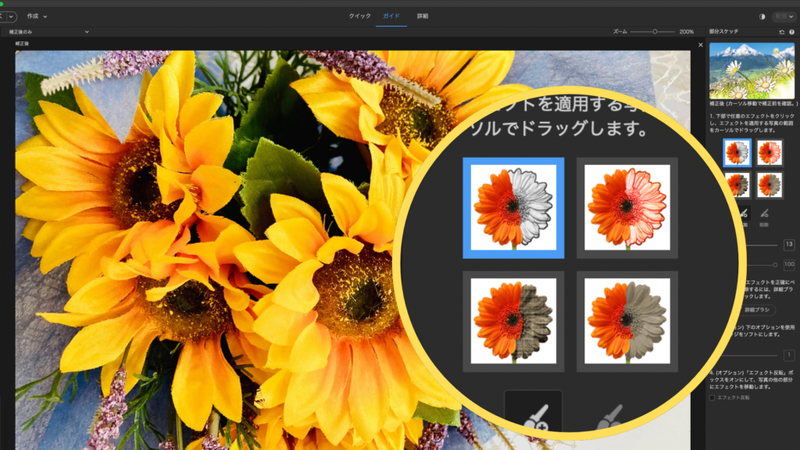Open the dropdown arrow beside the Open button
Viewport: 800px width, 450px height.
[11, 16]
